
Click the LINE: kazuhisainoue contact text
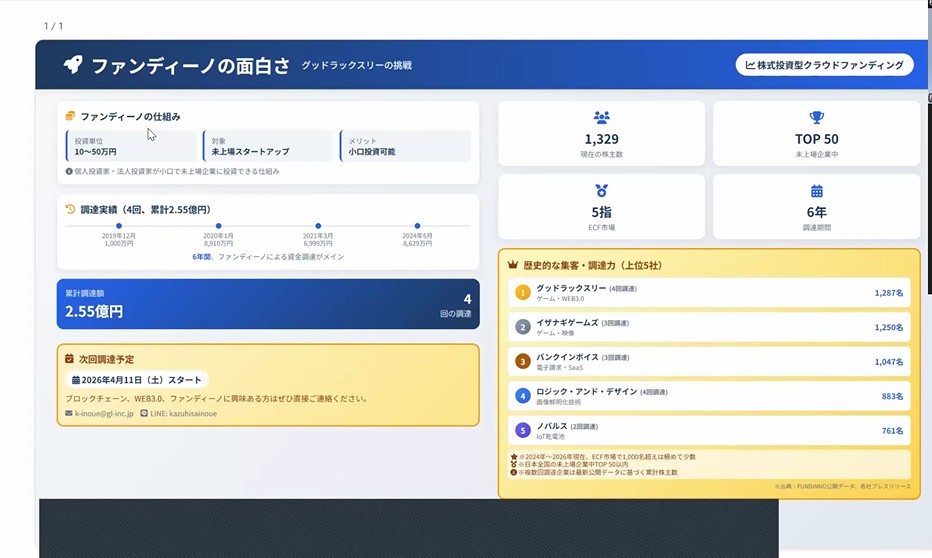pyautogui.click(x=184, y=414)
